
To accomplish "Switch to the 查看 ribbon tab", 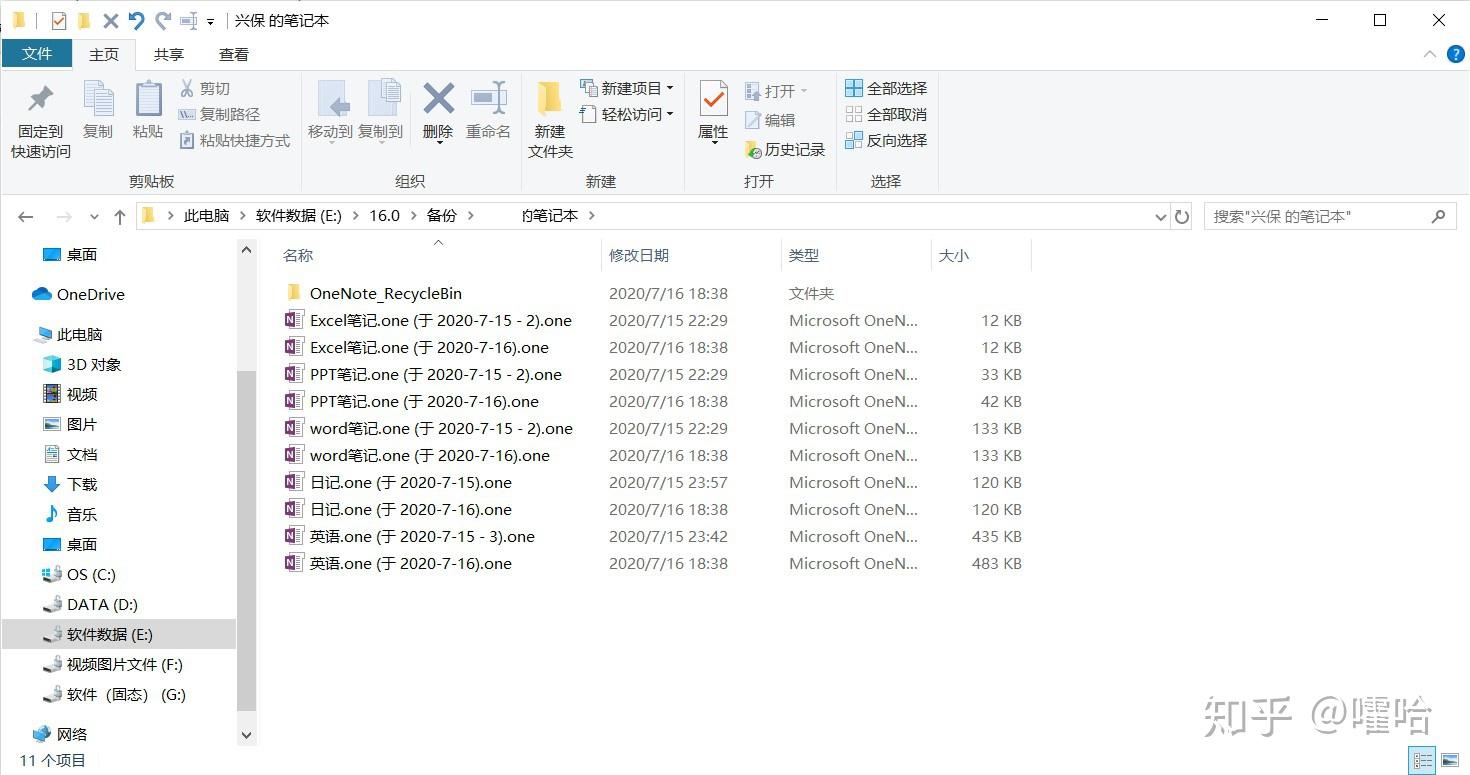I will click(234, 55).
